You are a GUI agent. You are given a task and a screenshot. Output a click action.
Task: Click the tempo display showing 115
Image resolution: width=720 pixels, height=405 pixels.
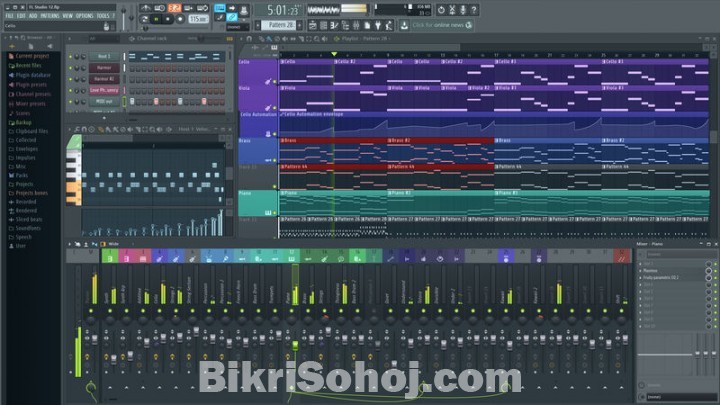coord(198,19)
